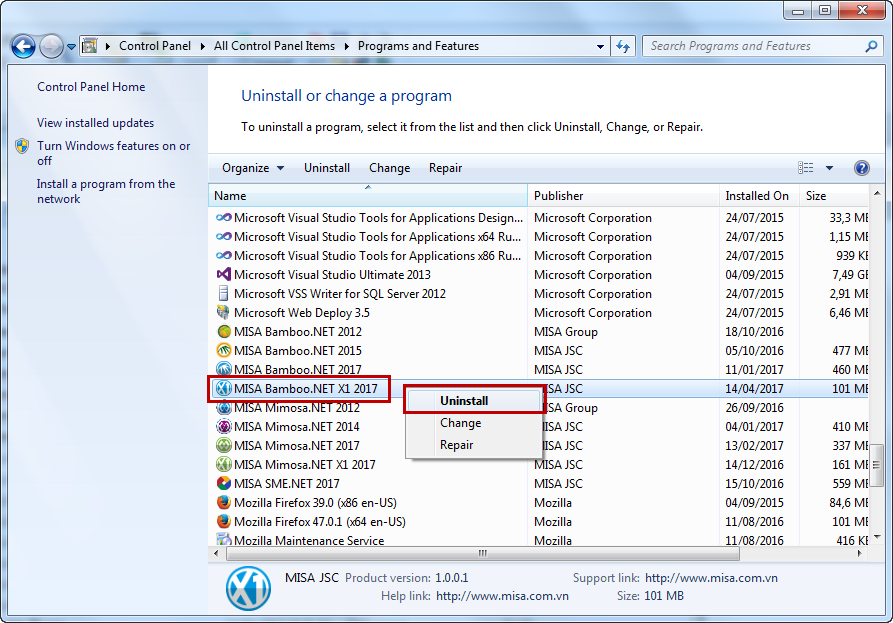Select MISA Bamboo.NET X1 2017 row

(539, 388)
